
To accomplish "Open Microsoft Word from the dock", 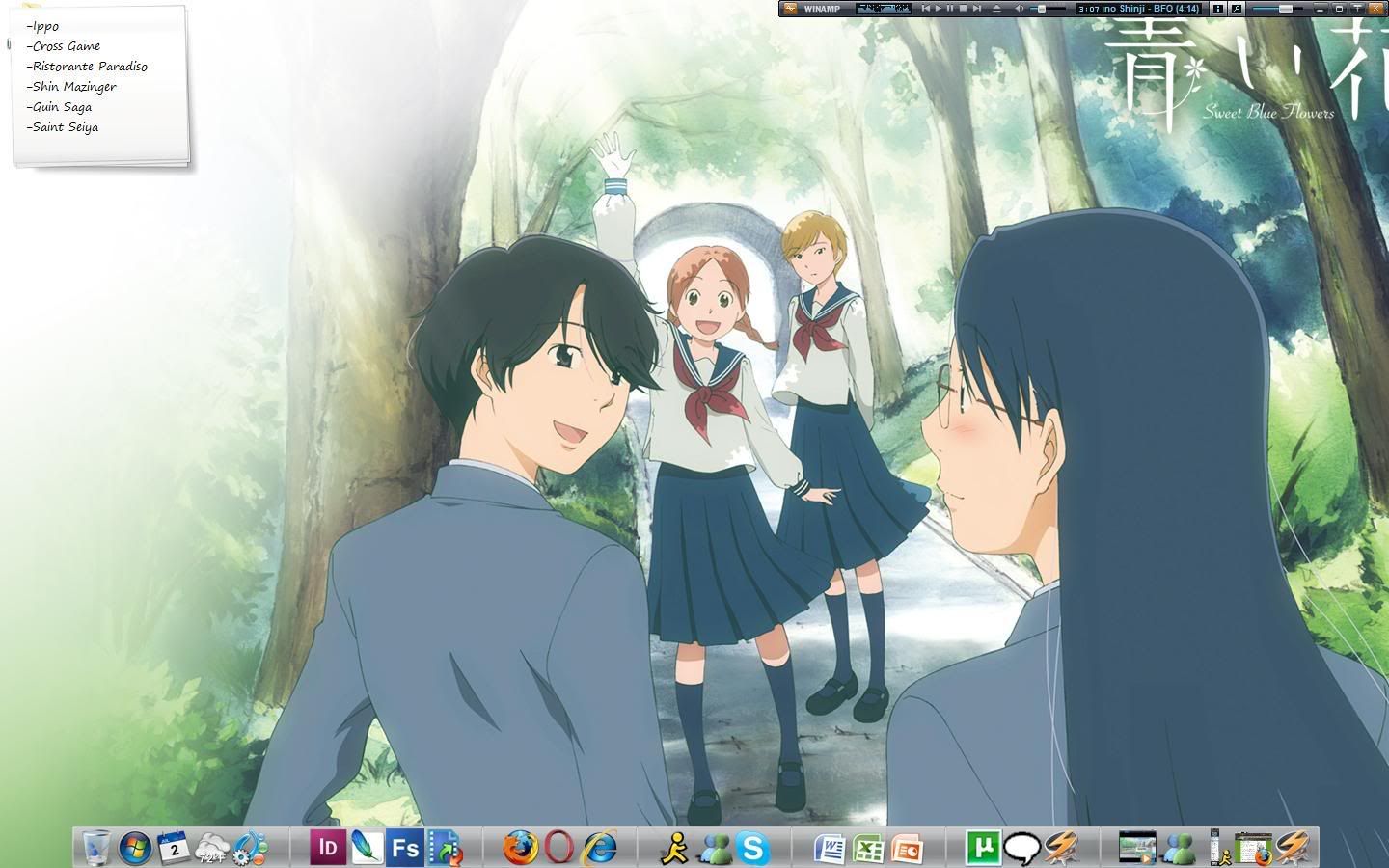I will [830, 849].
